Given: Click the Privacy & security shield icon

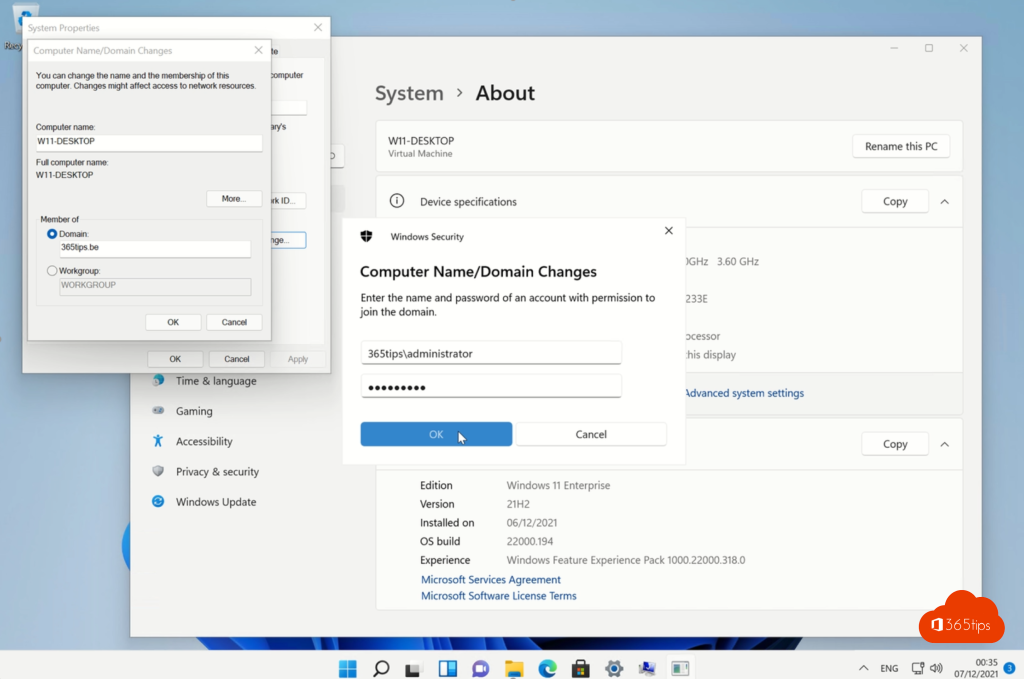Looking at the screenshot, I should click(x=158, y=471).
